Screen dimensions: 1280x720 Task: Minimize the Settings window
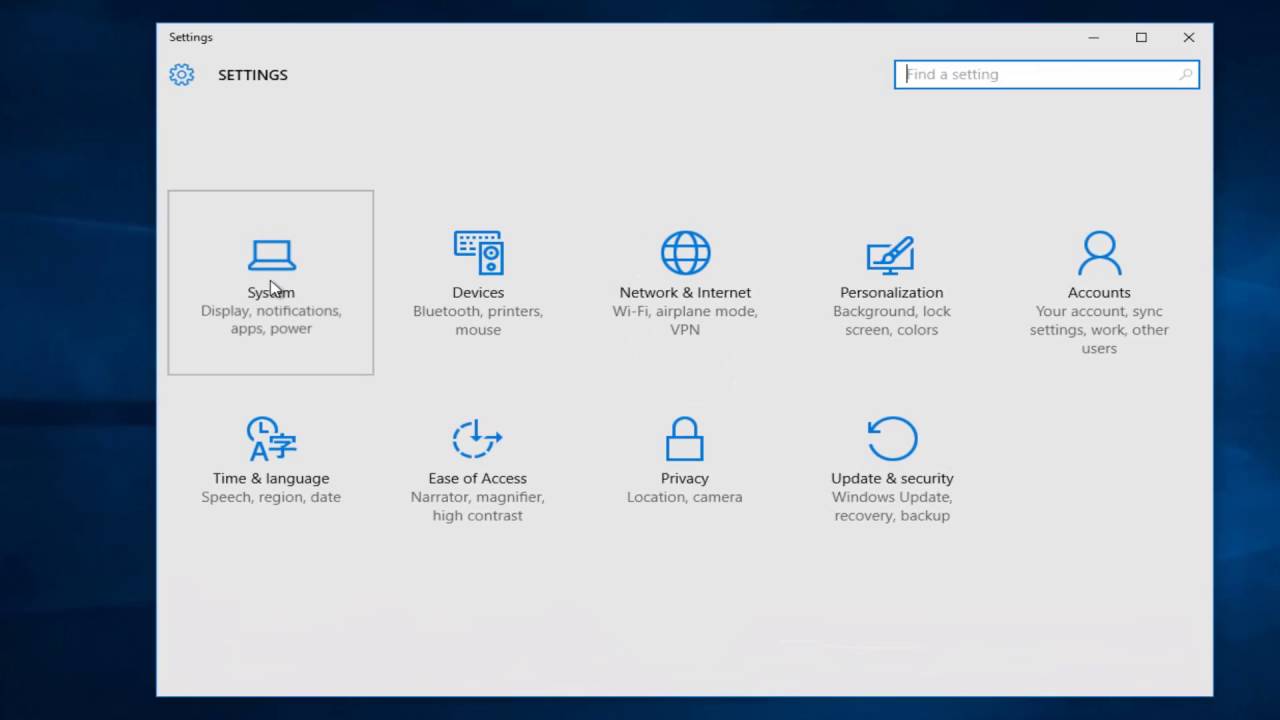click(x=1093, y=37)
